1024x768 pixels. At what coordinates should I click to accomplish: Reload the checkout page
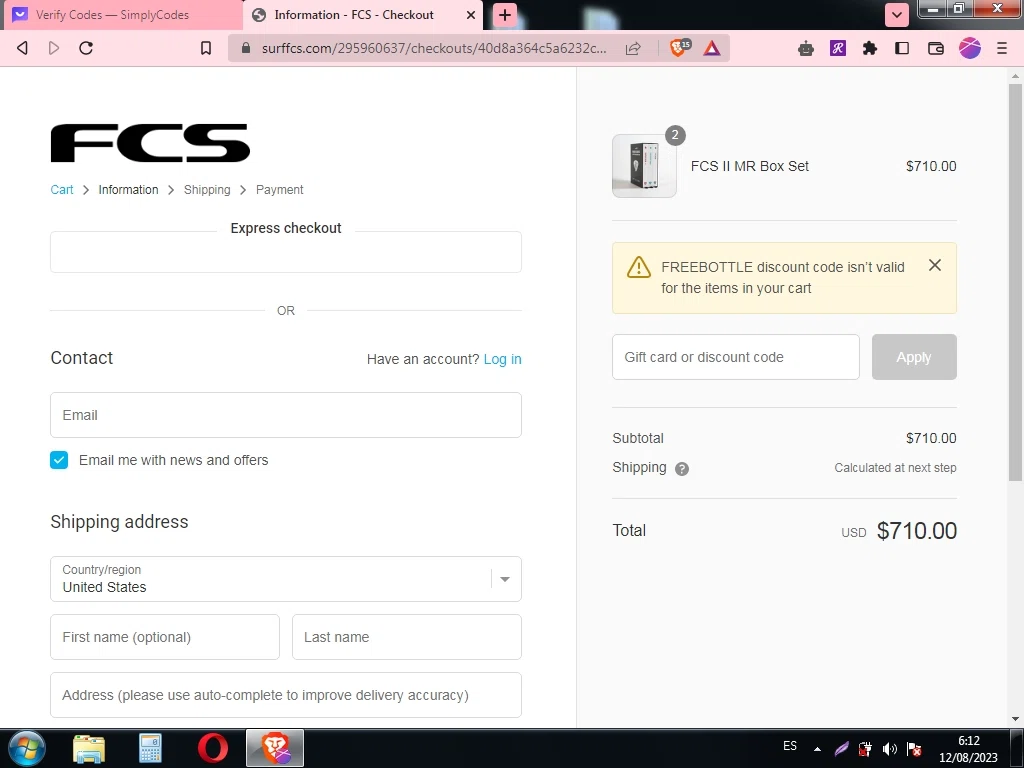[x=86, y=48]
